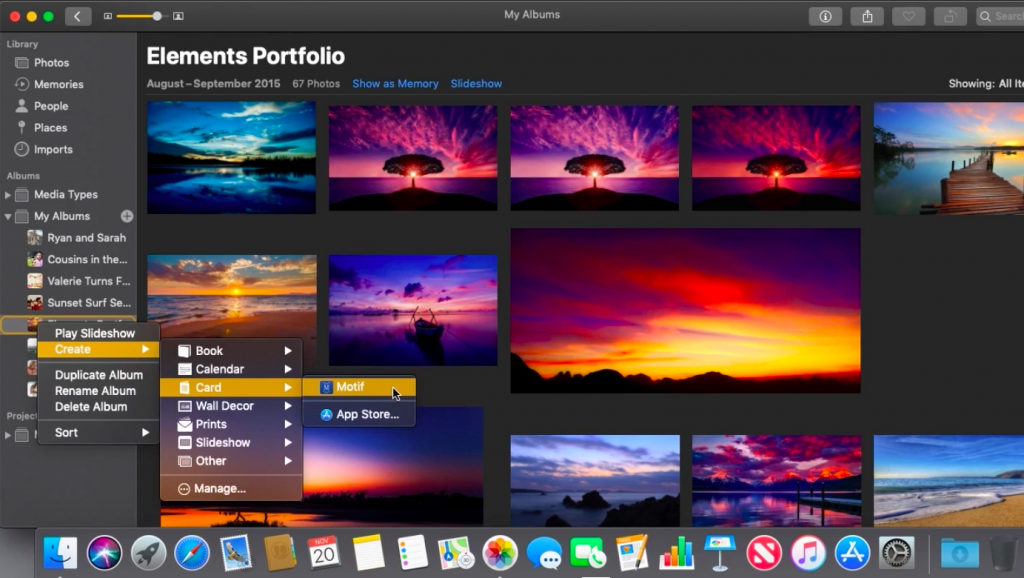Image resolution: width=1024 pixels, height=578 pixels.
Task: Choose Duplicate Album from context menu
Action: tap(99, 375)
